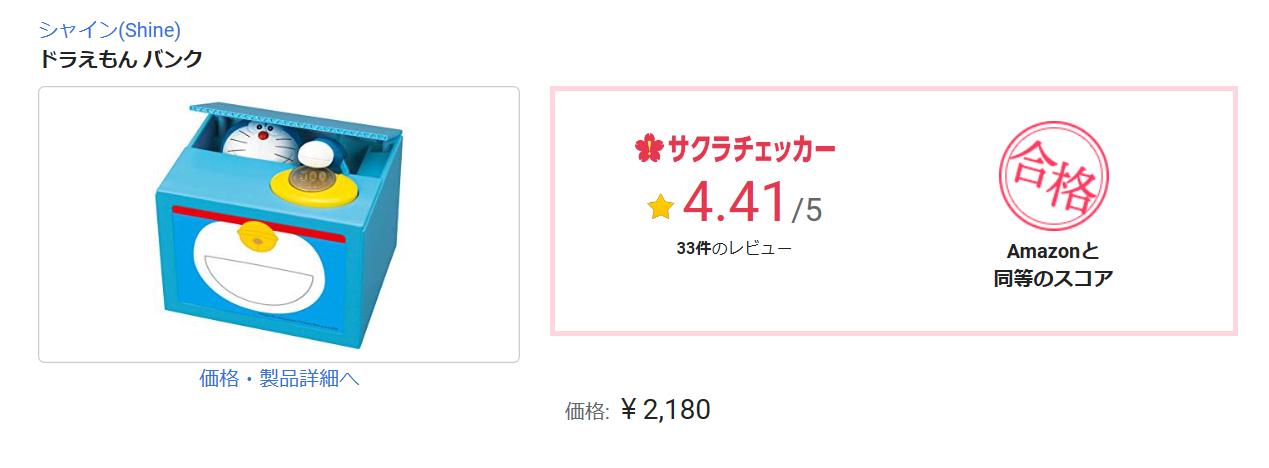The width and height of the screenshot is (1269, 468).
Task: Click the cherry blossom icon in logo
Action: 649,149
